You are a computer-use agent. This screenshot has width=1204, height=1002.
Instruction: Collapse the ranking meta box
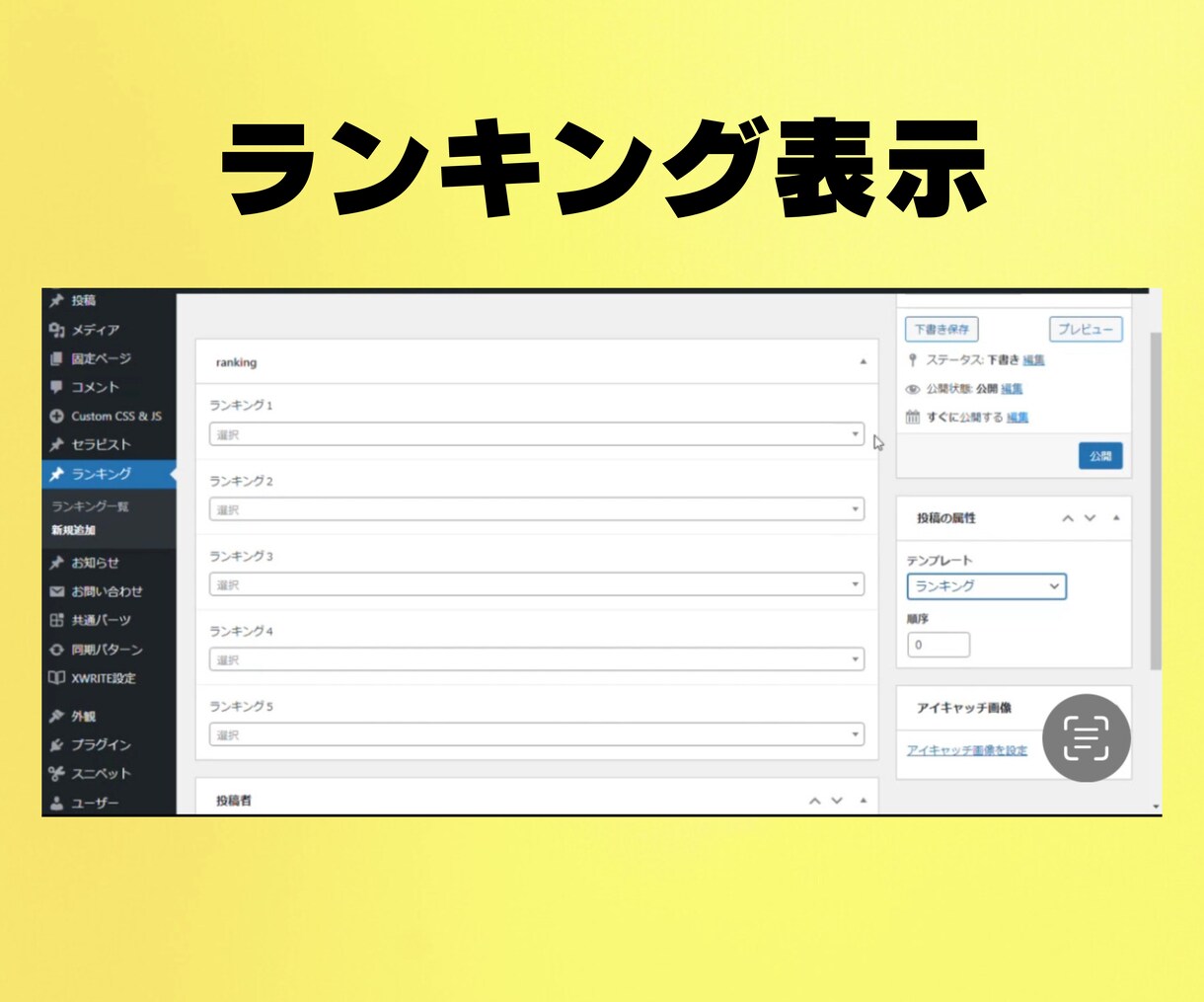[x=863, y=362]
